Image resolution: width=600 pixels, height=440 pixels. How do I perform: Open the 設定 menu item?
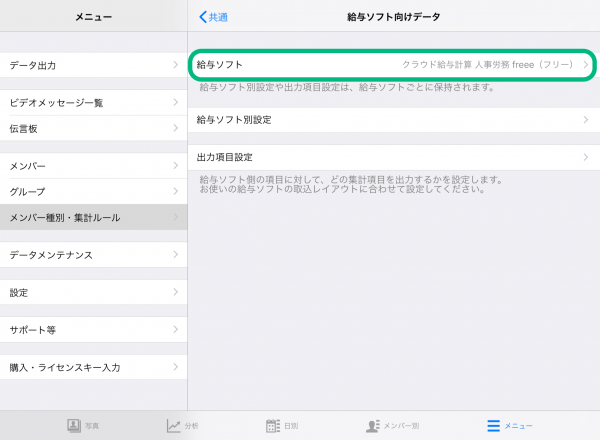(93, 292)
